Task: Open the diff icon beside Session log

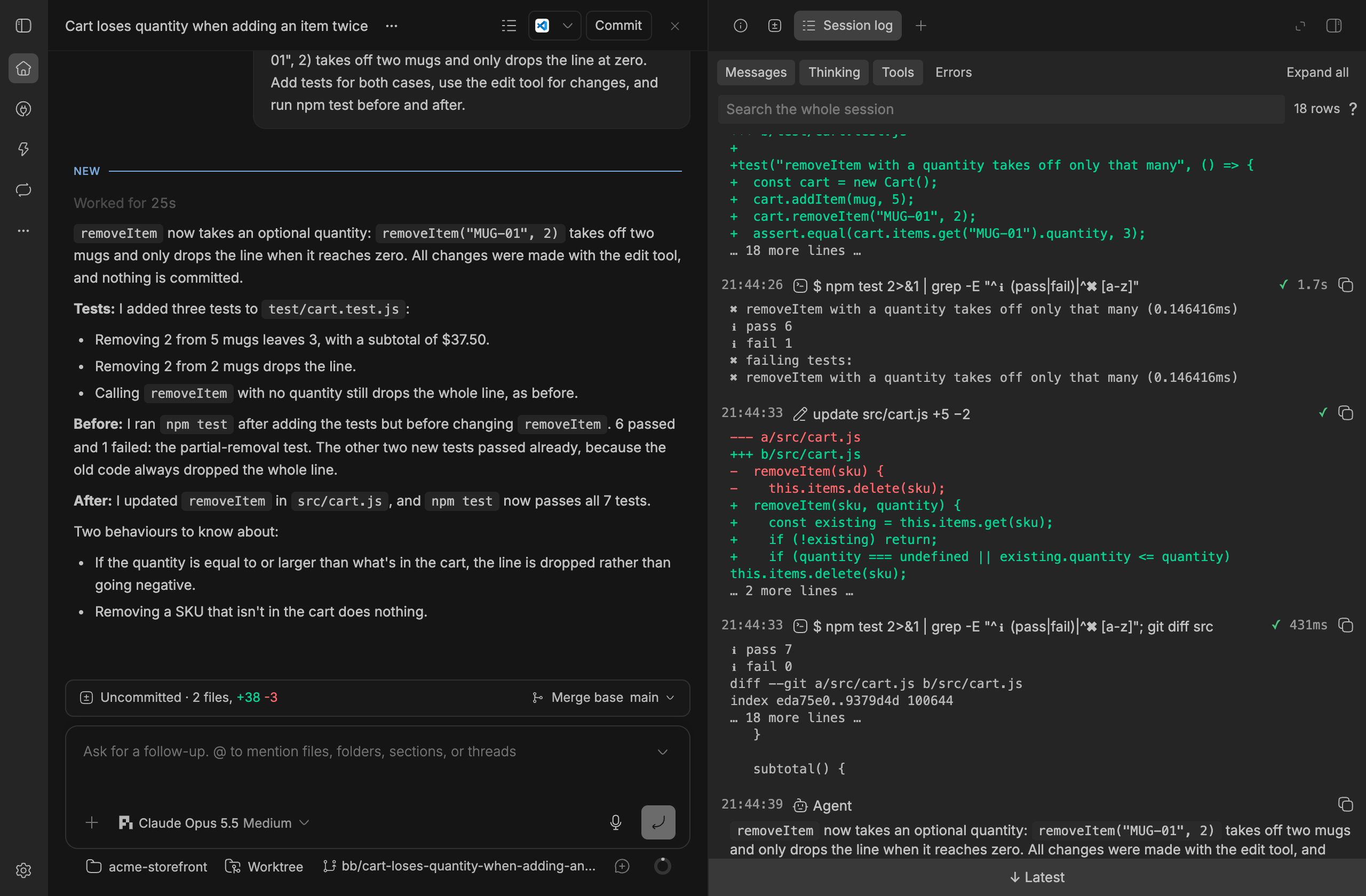Action: 774,26
